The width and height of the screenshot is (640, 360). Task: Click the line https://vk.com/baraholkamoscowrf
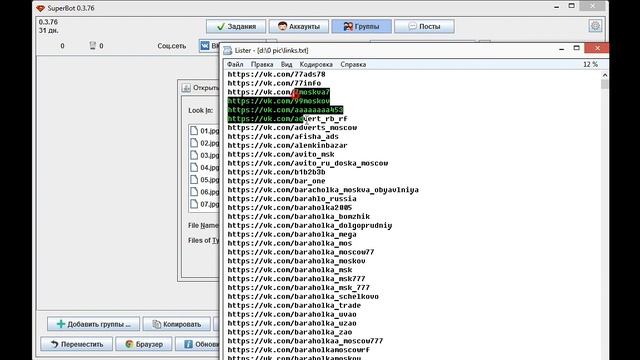(298, 350)
